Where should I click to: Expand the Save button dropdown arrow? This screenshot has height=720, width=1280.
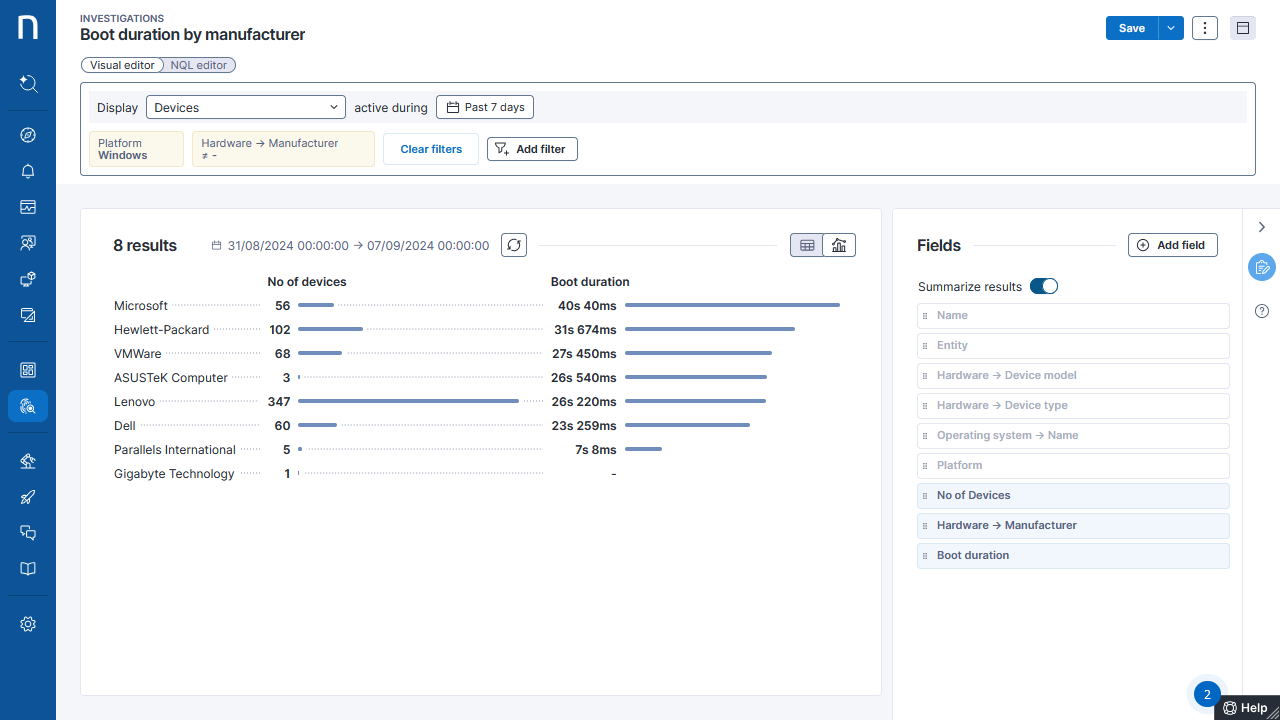(1171, 28)
